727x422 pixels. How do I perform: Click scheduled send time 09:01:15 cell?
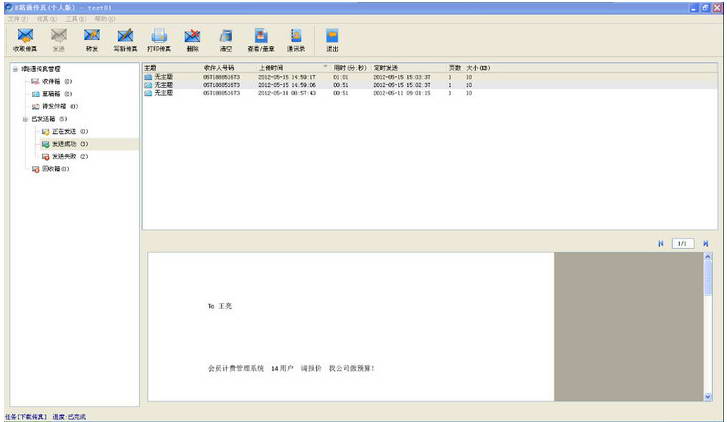tap(402, 93)
